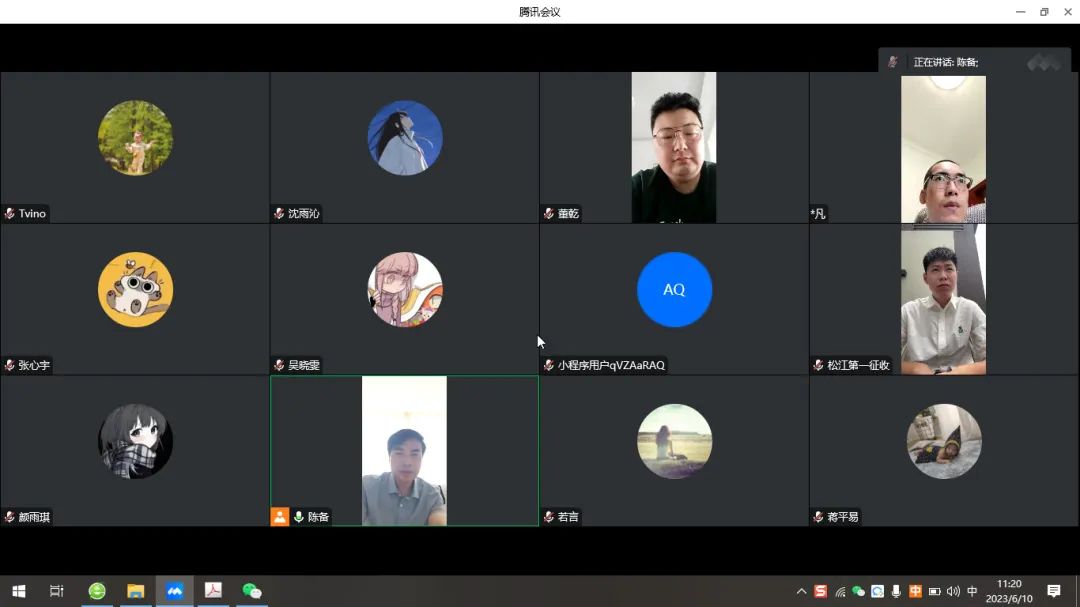Click the green microphone icon next to 陈备
The image size is (1080, 607).
tap(298, 517)
